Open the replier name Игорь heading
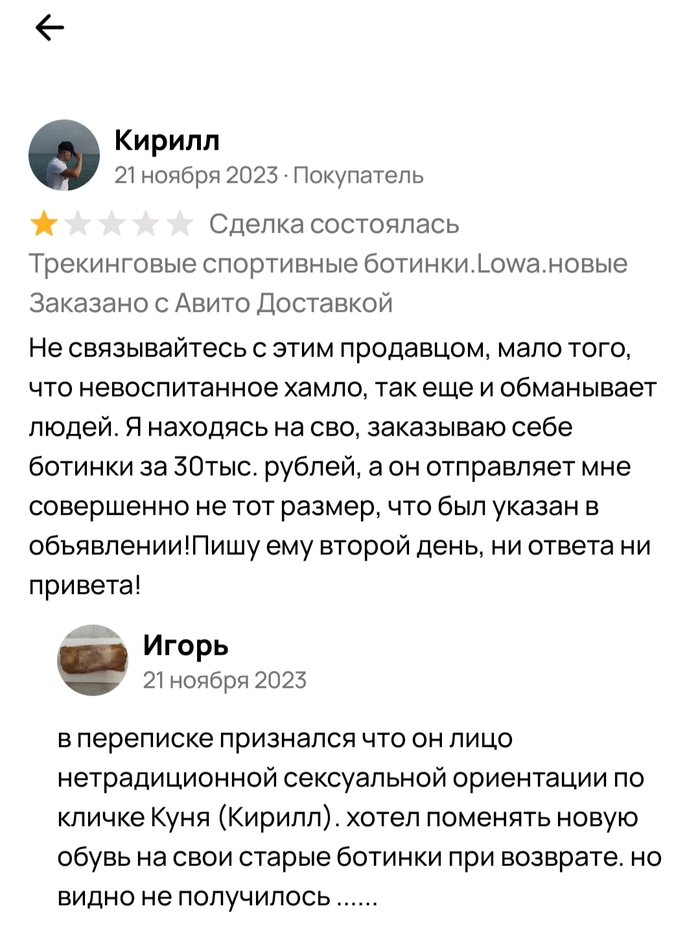700x944 pixels. 185,645
